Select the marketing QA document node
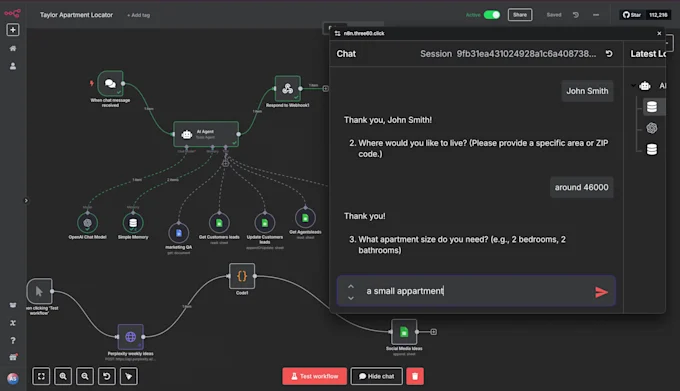The height and width of the screenshot is (391, 680). pos(178,233)
